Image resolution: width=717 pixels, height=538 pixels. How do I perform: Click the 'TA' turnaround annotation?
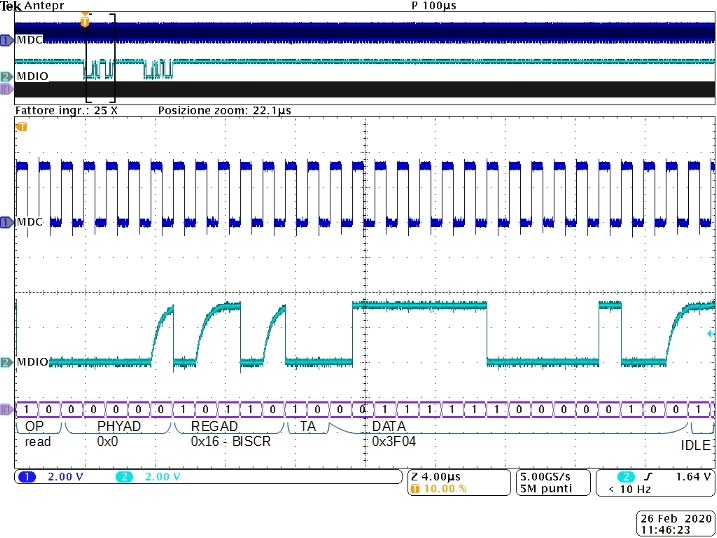coord(308,426)
